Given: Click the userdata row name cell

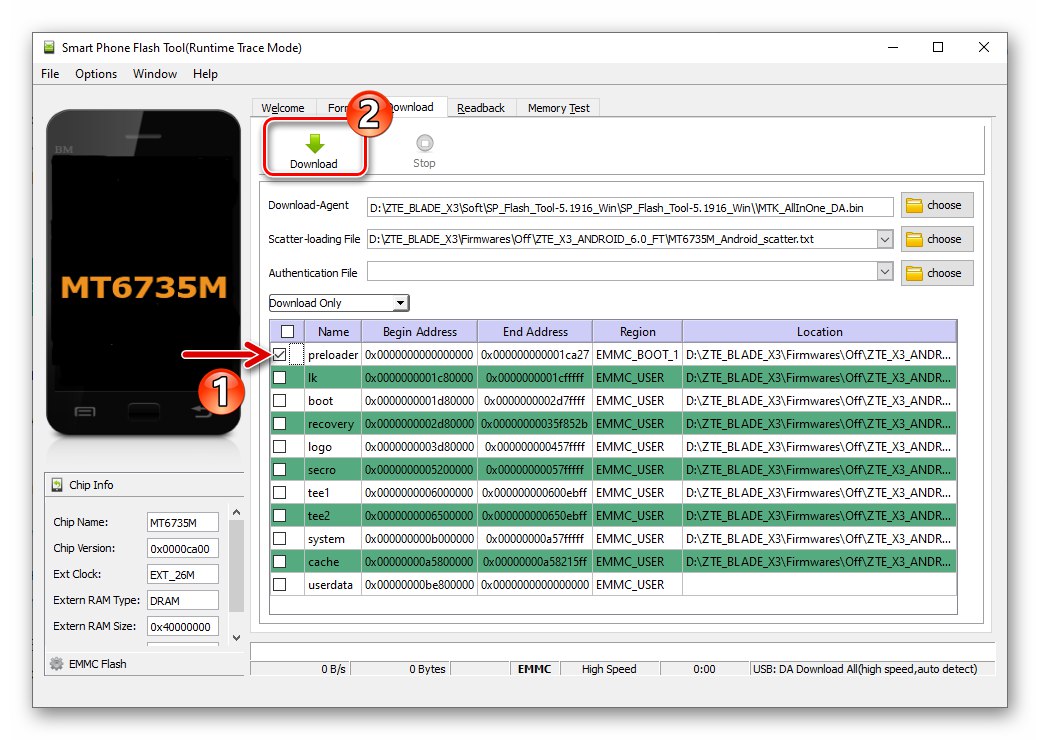Looking at the screenshot, I should click(333, 584).
